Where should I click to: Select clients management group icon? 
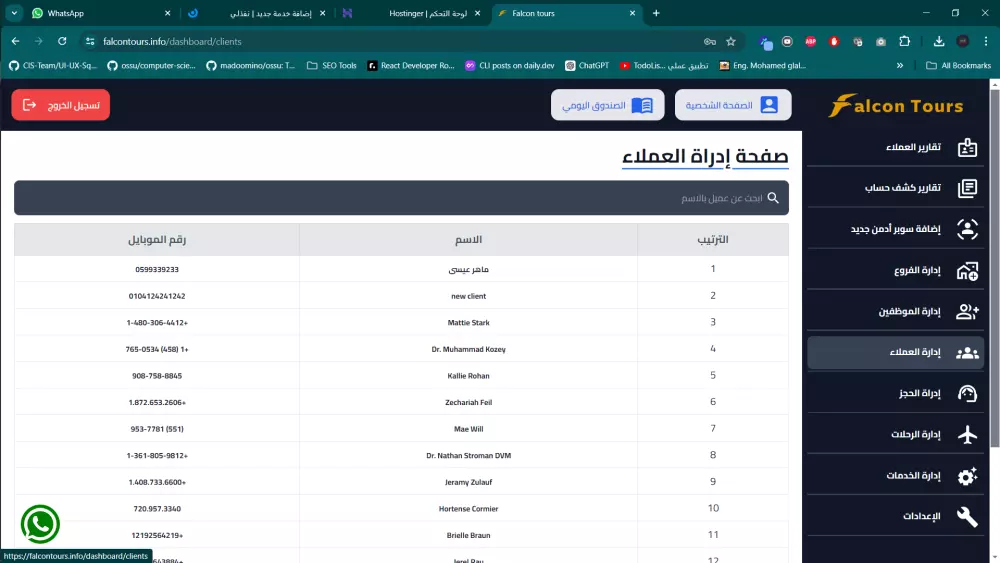pyautogui.click(x=967, y=352)
